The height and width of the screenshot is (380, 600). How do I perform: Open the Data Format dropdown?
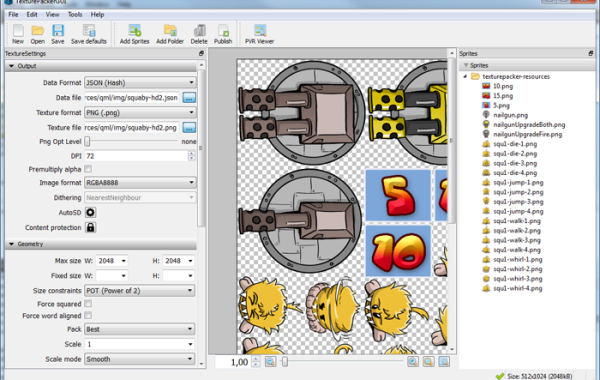point(140,83)
